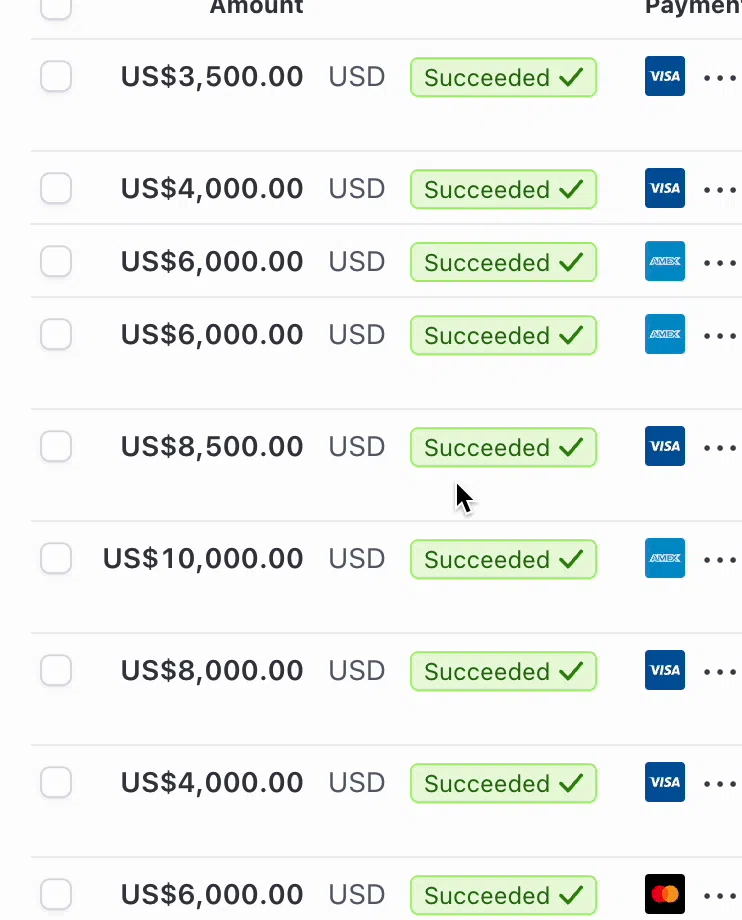Open three-dot menu for US$8,000.00 payment

(720, 671)
